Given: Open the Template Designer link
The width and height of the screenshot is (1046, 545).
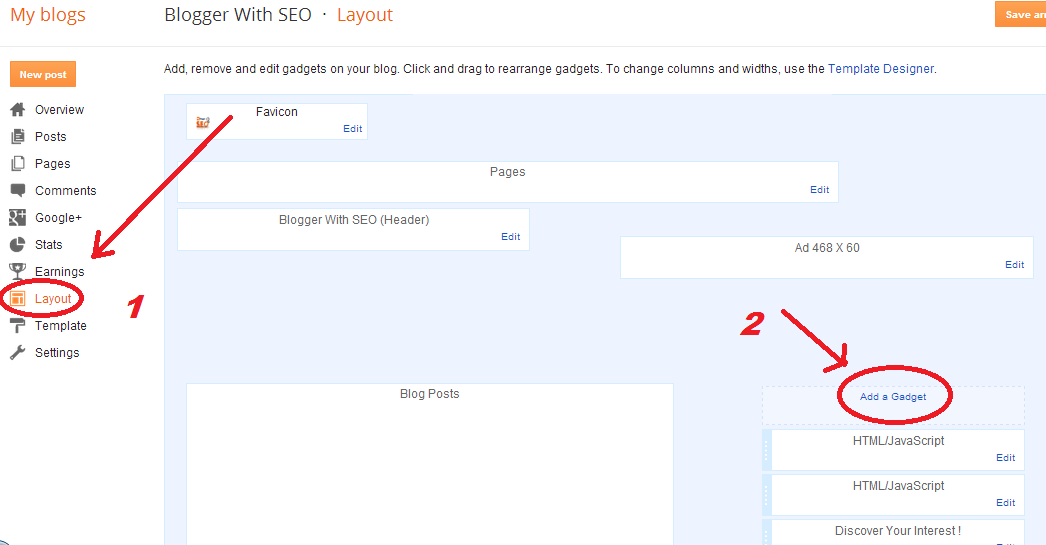Looking at the screenshot, I should pyautogui.click(x=881, y=69).
